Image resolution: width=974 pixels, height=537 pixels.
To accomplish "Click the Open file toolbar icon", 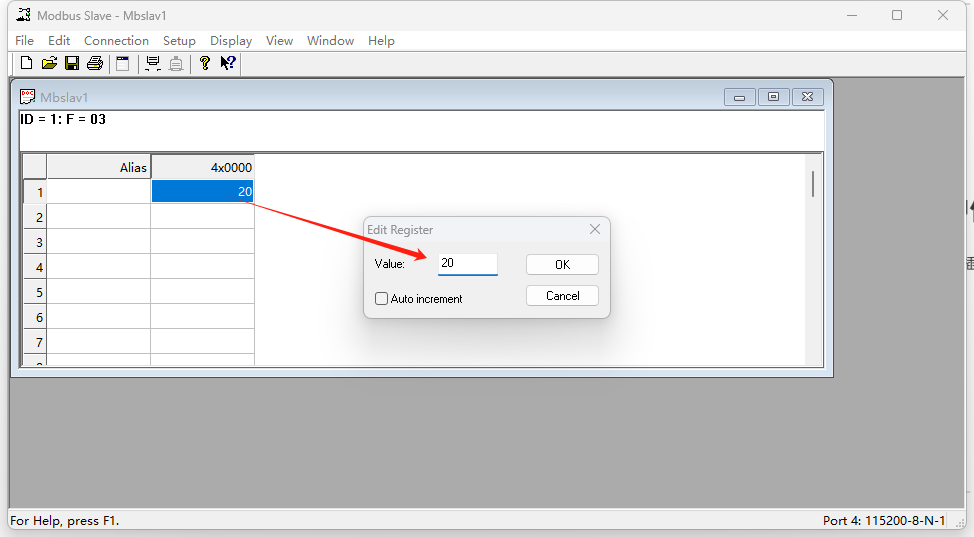I will tap(49, 63).
